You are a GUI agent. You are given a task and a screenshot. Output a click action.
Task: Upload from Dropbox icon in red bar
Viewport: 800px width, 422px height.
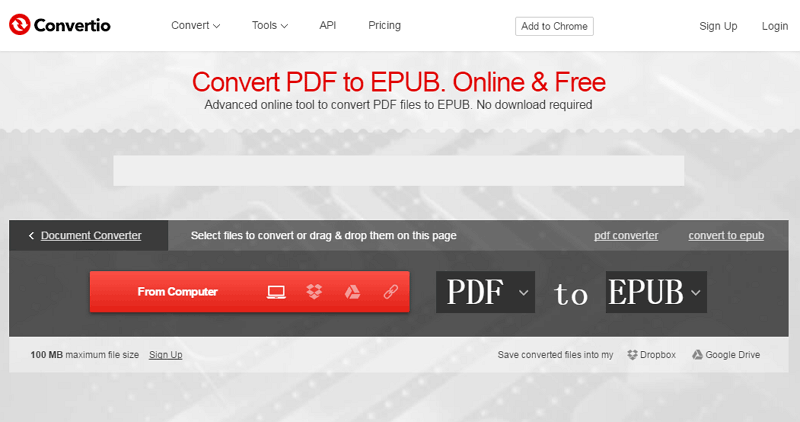click(314, 291)
